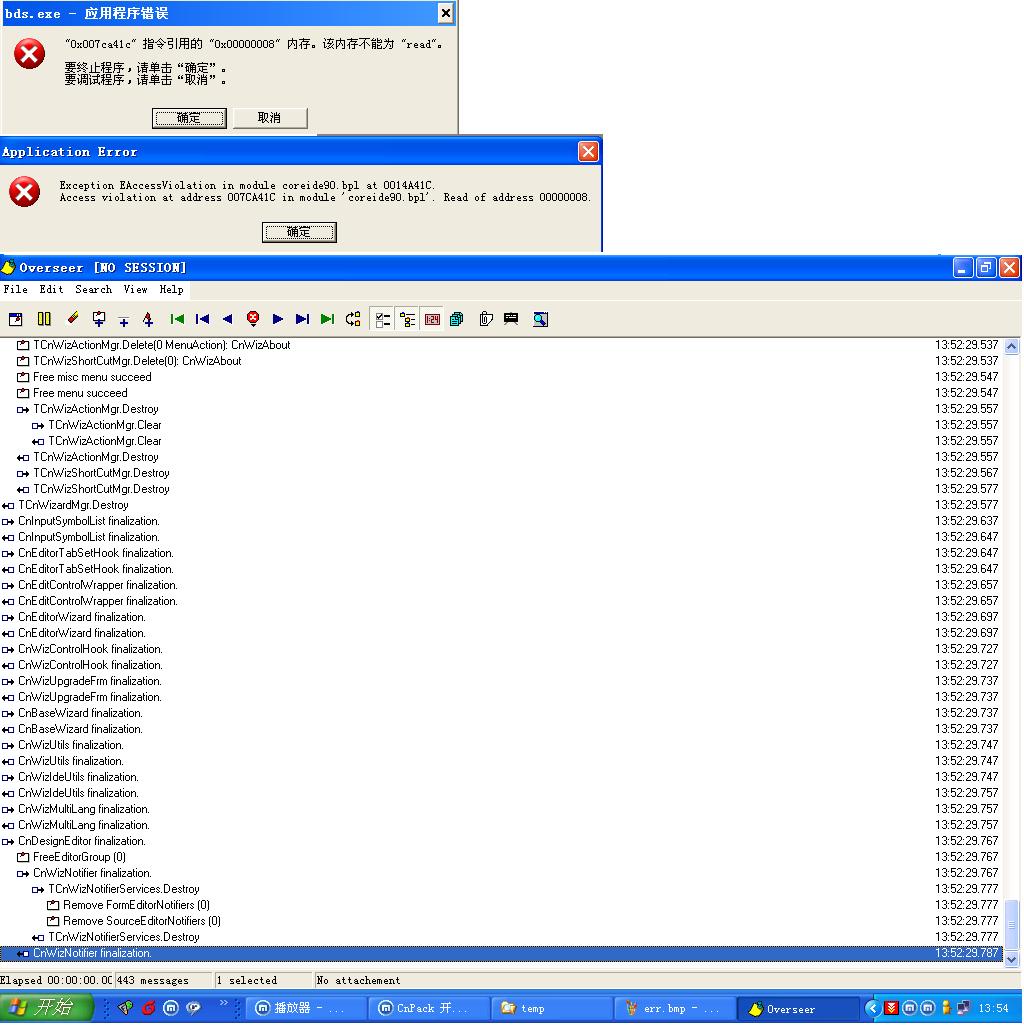Click the magnifier search icon in toolbar
Image resolution: width=1024 pixels, height=1029 pixels.
540,319
